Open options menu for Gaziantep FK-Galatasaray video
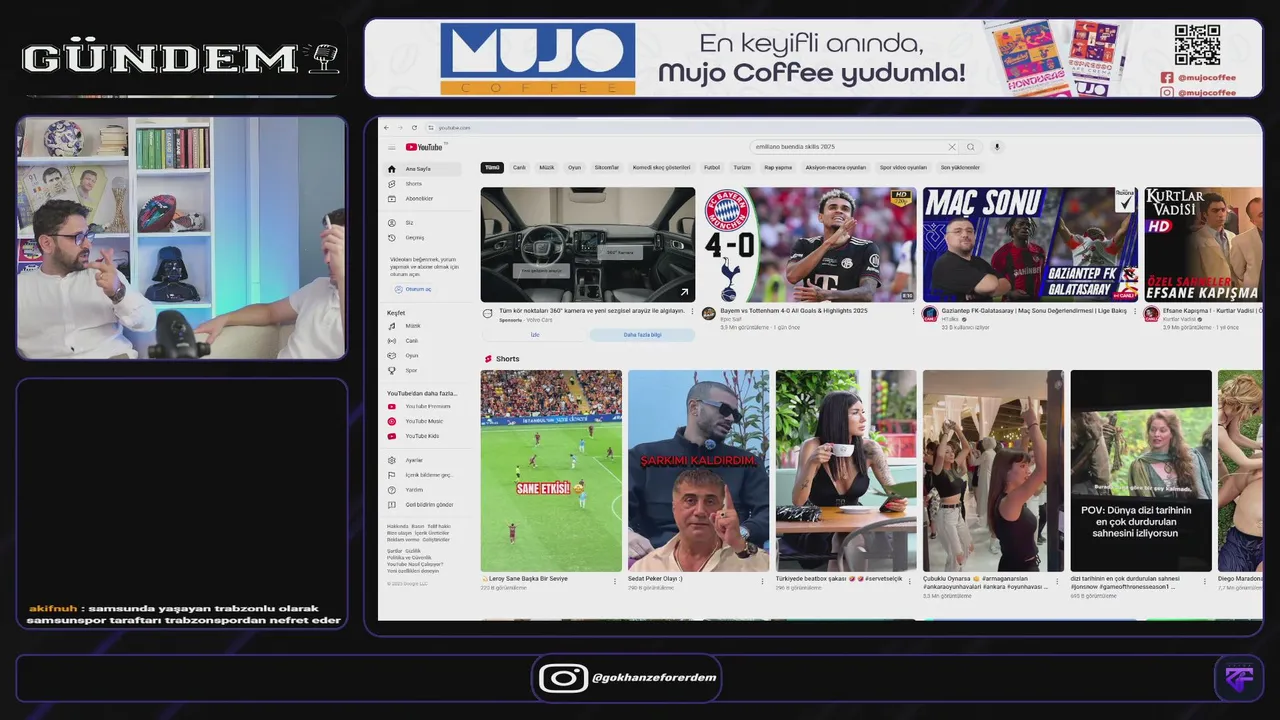 (x=1135, y=312)
